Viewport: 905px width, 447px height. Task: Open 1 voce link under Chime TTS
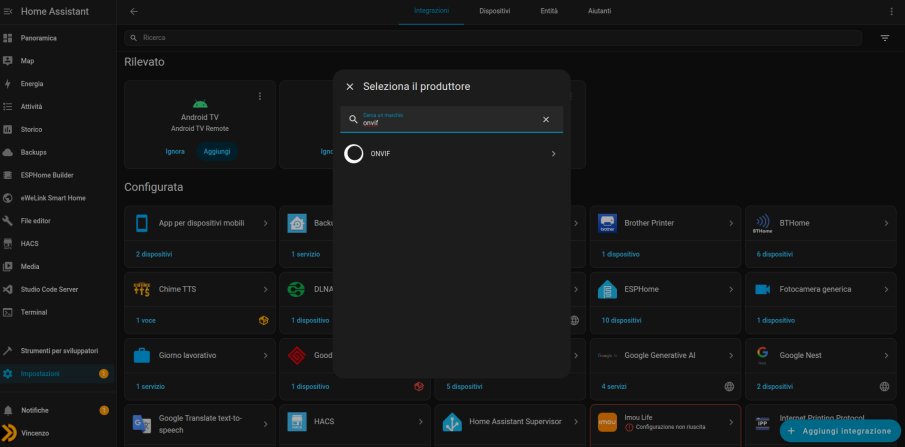point(145,321)
